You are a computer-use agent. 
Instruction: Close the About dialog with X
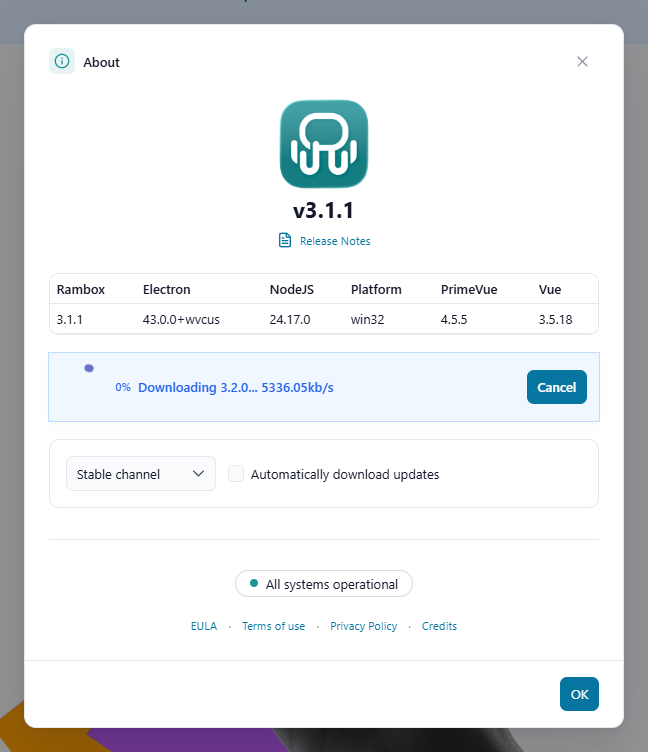(582, 61)
